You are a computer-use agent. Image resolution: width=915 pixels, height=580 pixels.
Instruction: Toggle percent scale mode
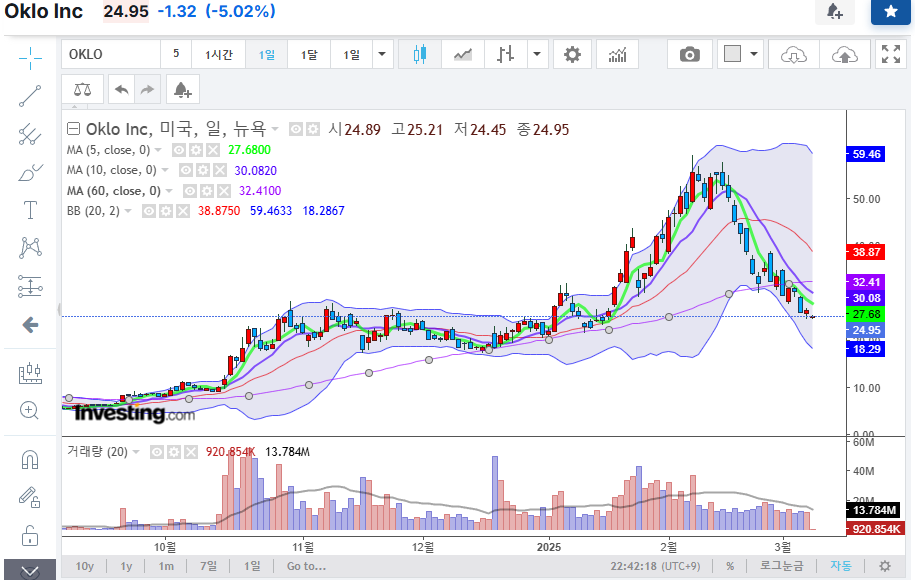(x=730, y=566)
